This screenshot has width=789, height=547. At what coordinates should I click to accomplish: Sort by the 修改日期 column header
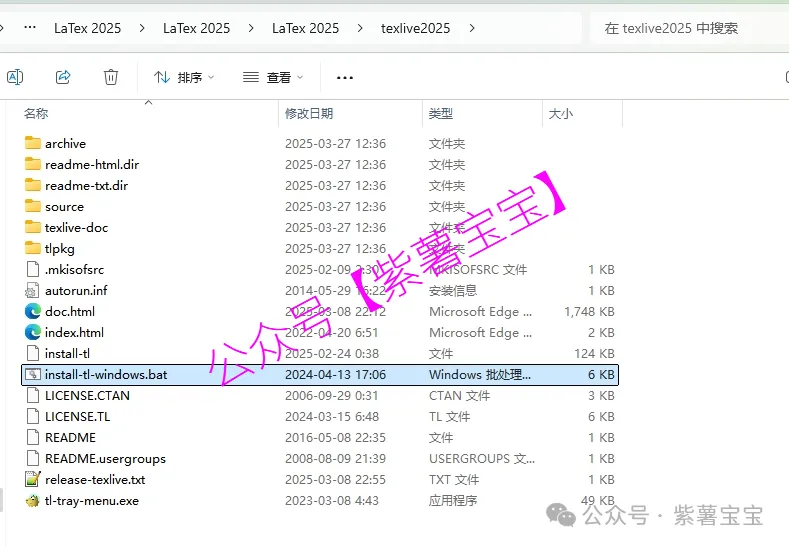(309, 114)
